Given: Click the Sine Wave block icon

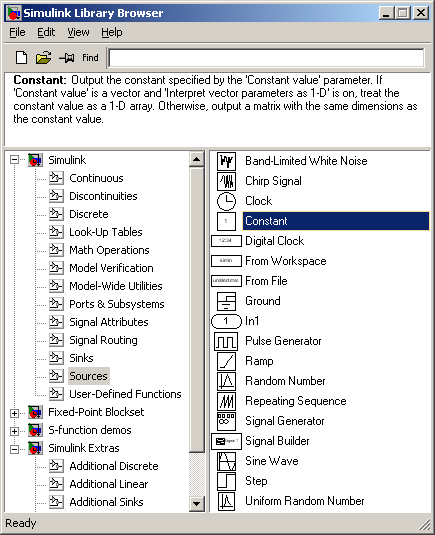Looking at the screenshot, I should (226, 461).
